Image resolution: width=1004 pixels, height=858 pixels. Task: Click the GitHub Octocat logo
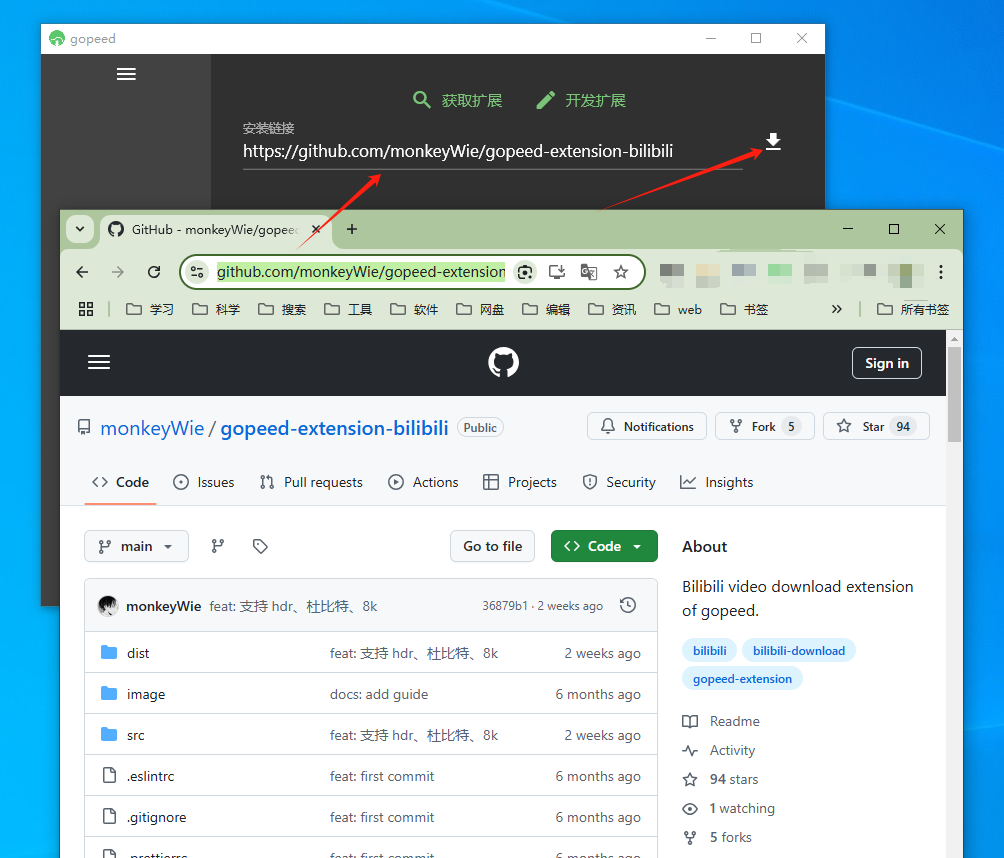pos(503,362)
